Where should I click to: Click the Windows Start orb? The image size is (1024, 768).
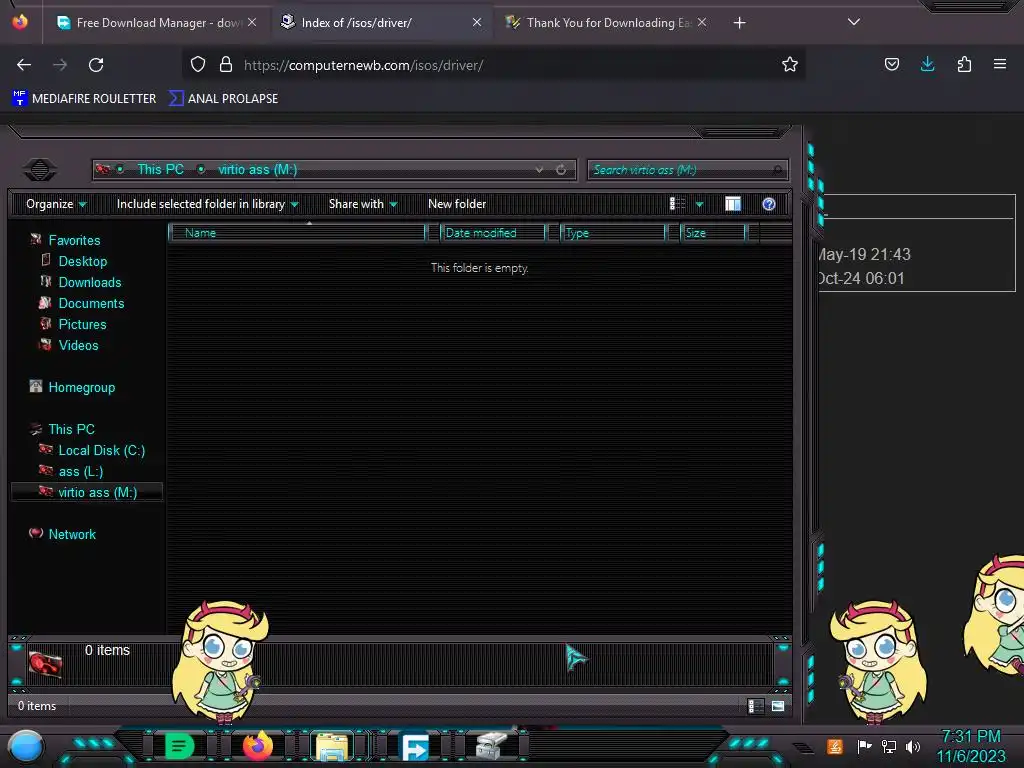pyautogui.click(x=26, y=747)
